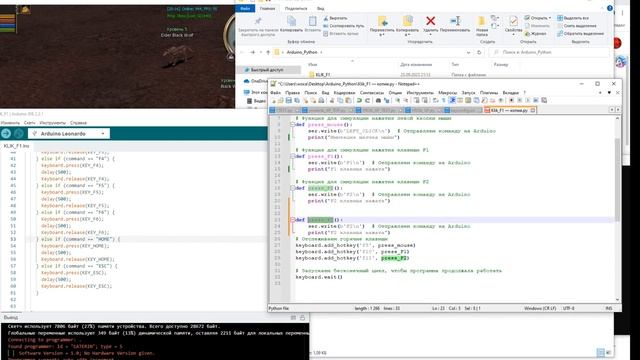Screen dimensions: 640x360
Task: Collapse the function fold marker on line 23
Action: point(292,220)
